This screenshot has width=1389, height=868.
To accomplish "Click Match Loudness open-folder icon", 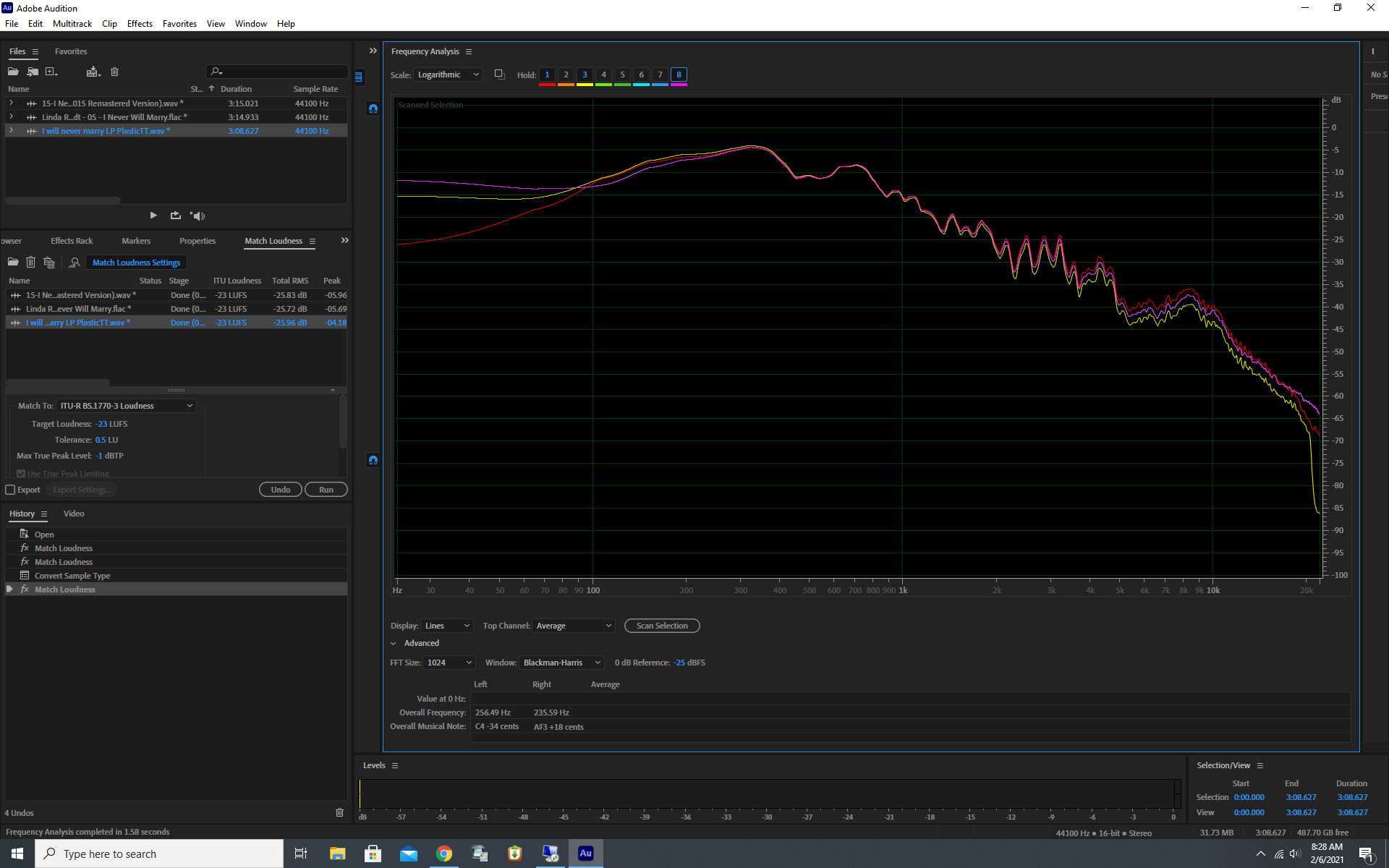I will click(13, 262).
